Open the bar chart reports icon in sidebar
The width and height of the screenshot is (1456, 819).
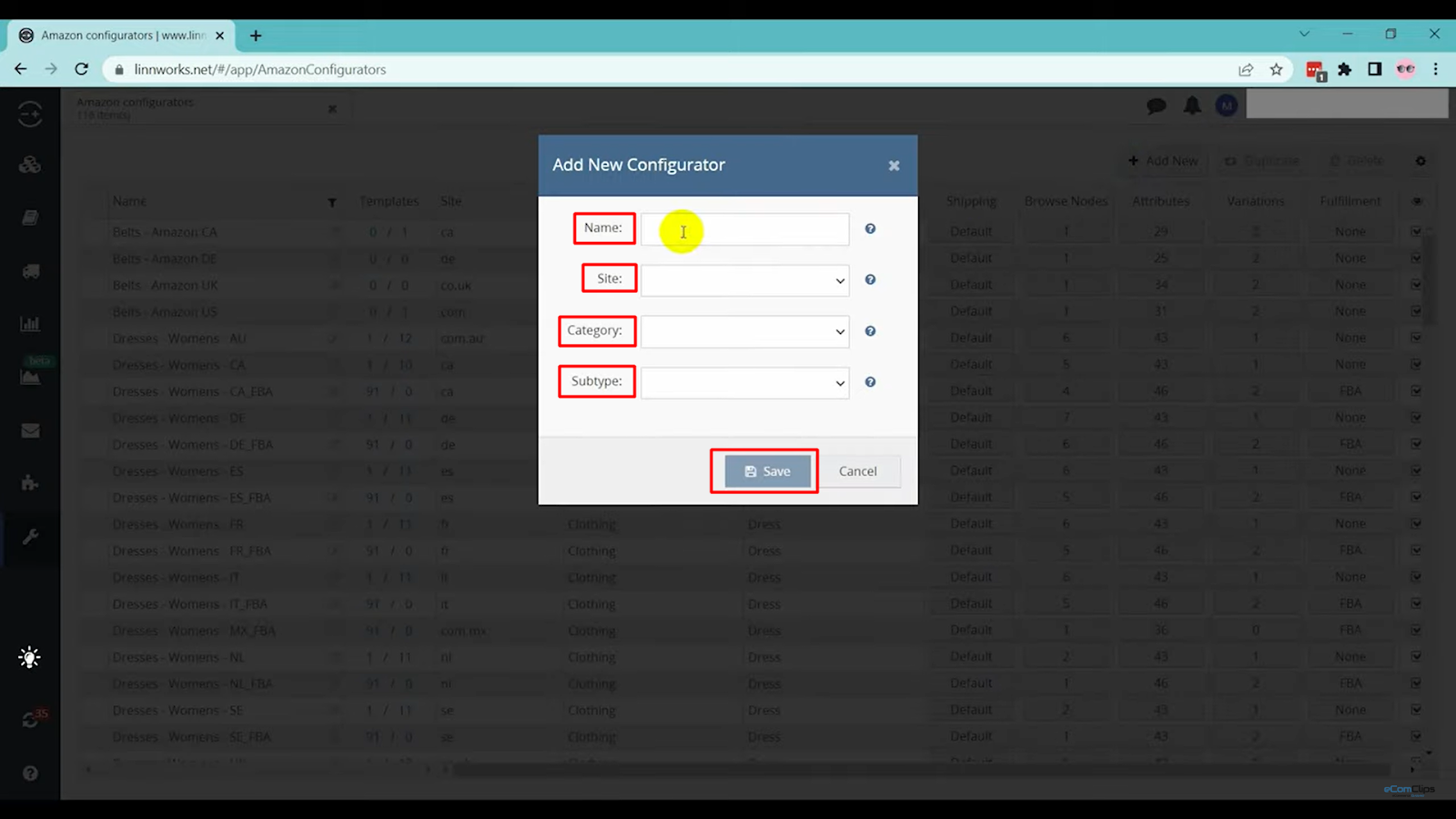(x=30, y=324)
